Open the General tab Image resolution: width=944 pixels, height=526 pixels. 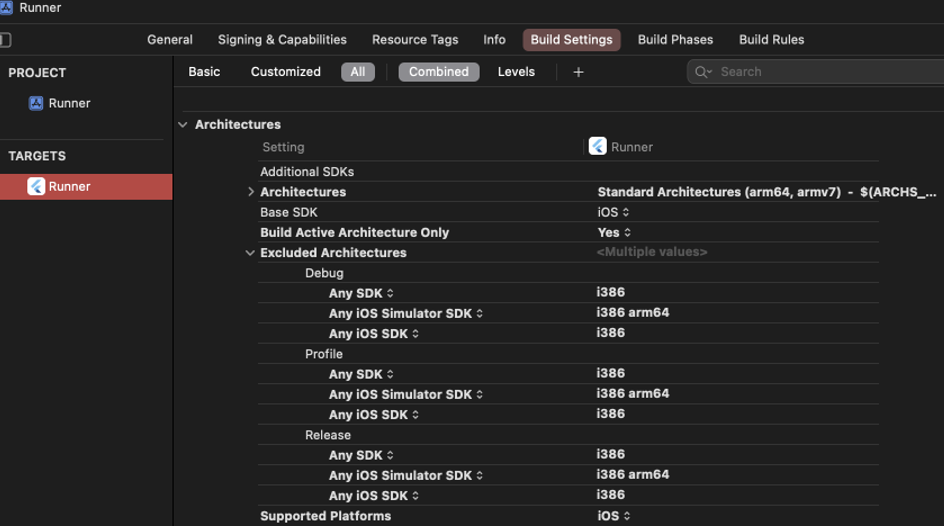[x=170, y=40]
